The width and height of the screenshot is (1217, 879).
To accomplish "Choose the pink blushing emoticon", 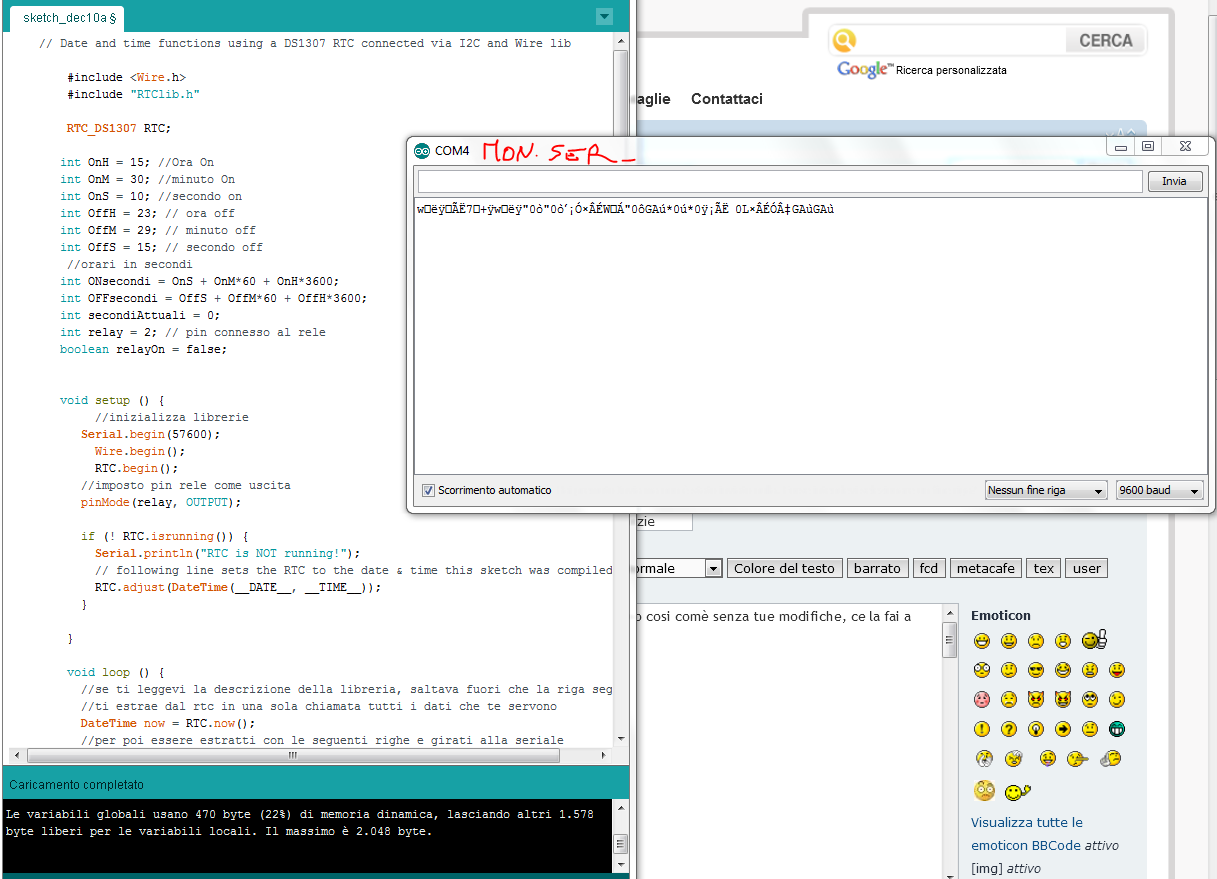I will [982, 699].
